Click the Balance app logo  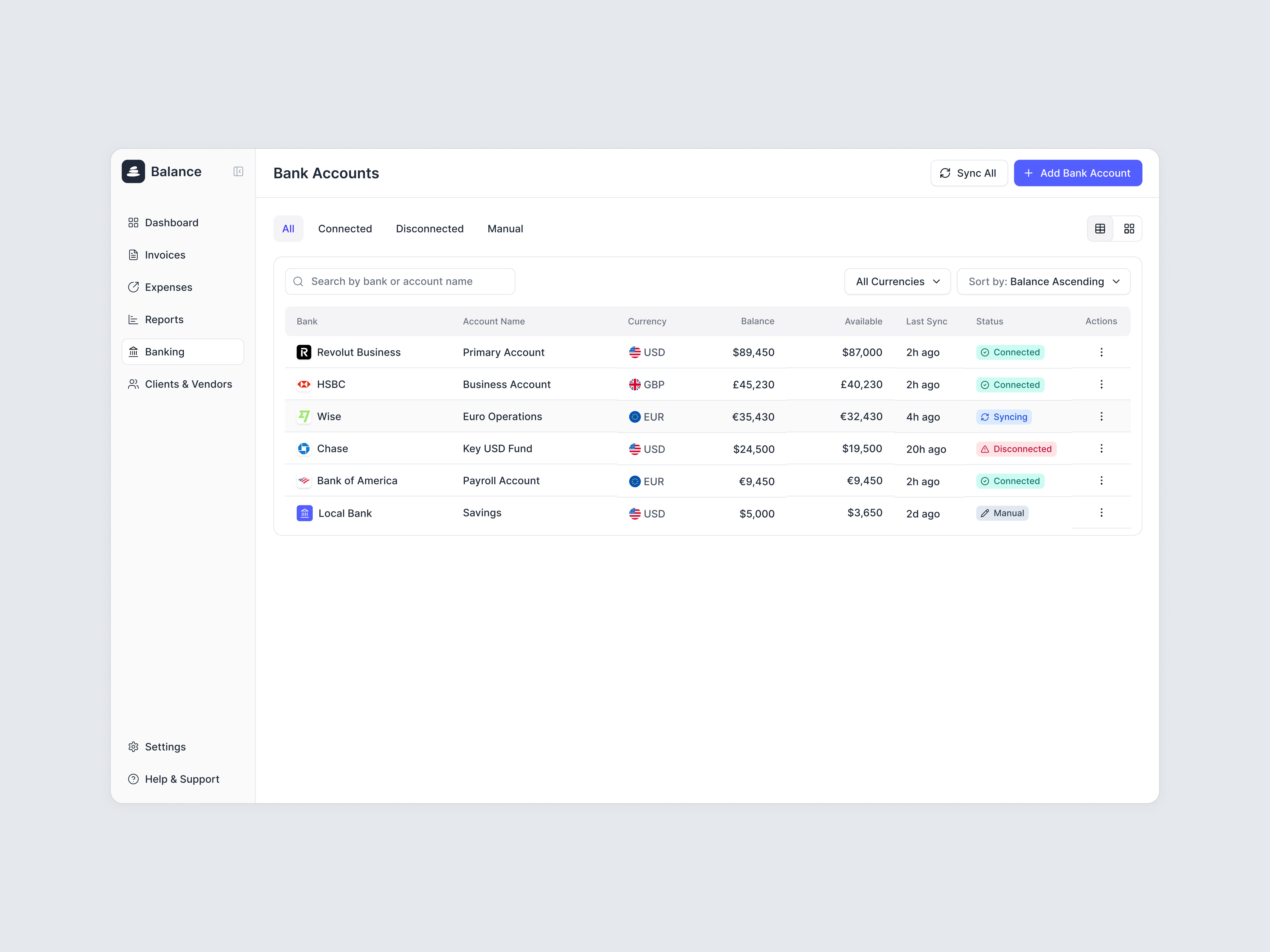coord(133,171)
